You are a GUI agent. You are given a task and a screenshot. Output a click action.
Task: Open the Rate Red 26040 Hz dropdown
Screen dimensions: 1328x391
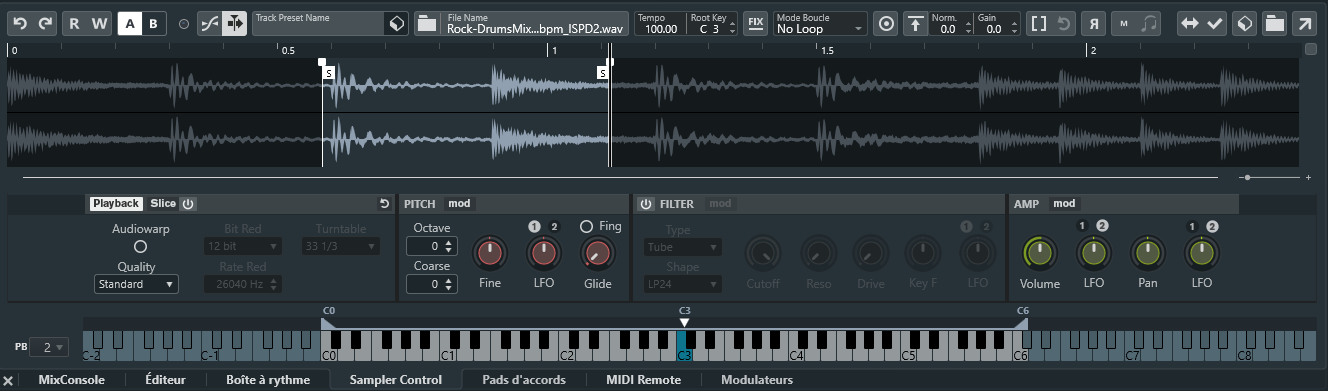click(x=242, y=284)
